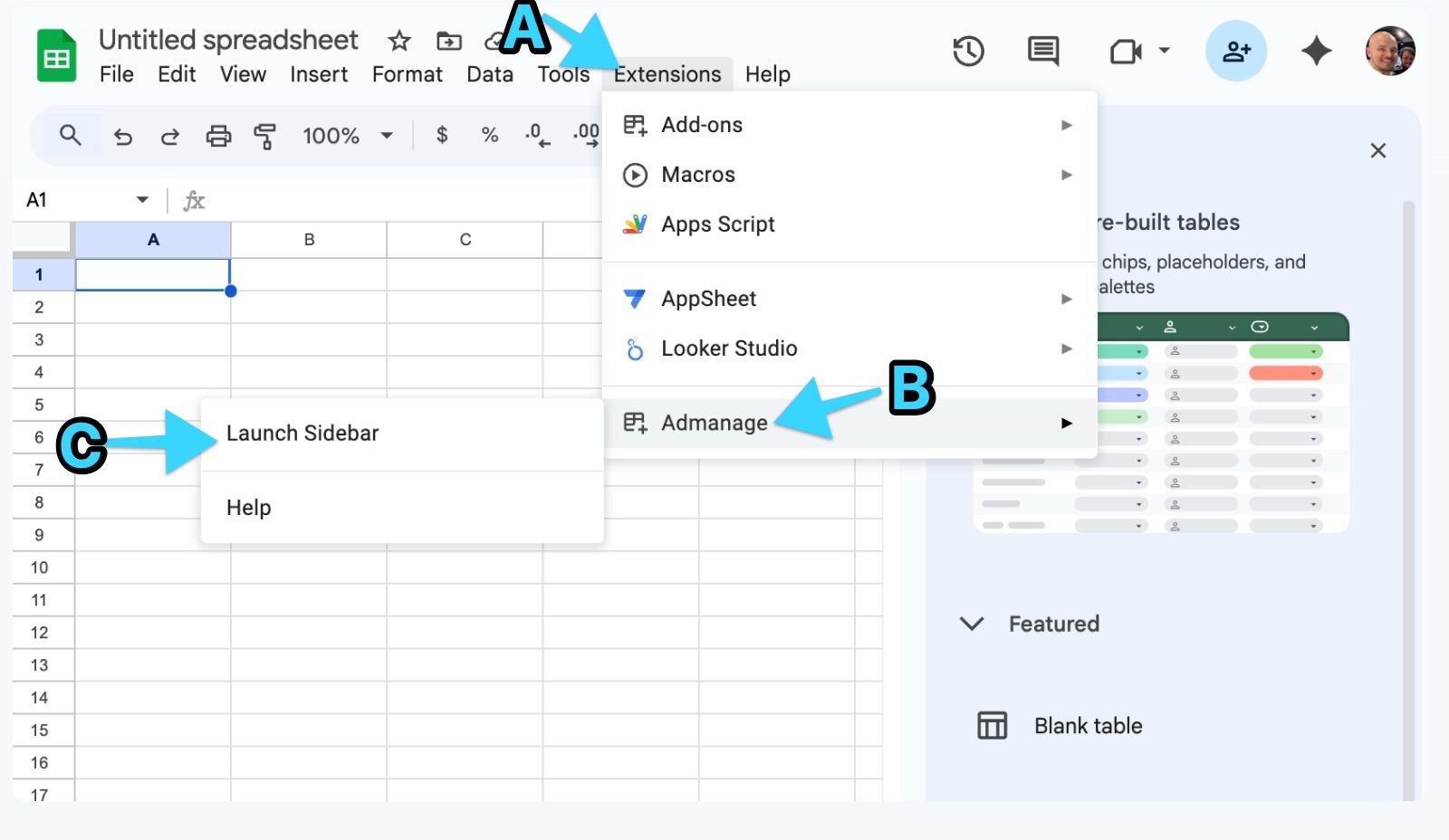
Task: Undo the last action
Action: pyautogui.click(x=122, y=137)
